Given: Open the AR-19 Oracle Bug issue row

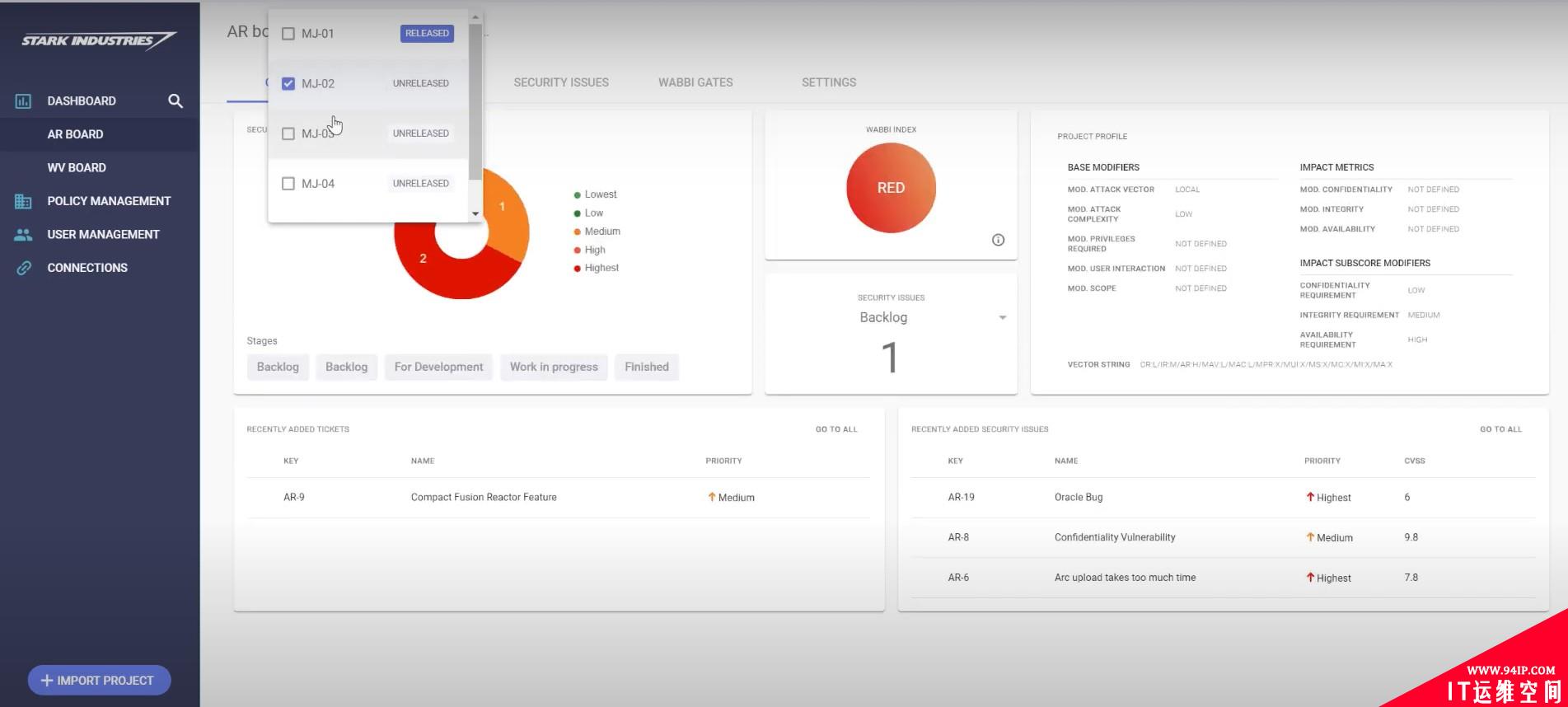Looking at the screenshot, I should [1078, 498].
